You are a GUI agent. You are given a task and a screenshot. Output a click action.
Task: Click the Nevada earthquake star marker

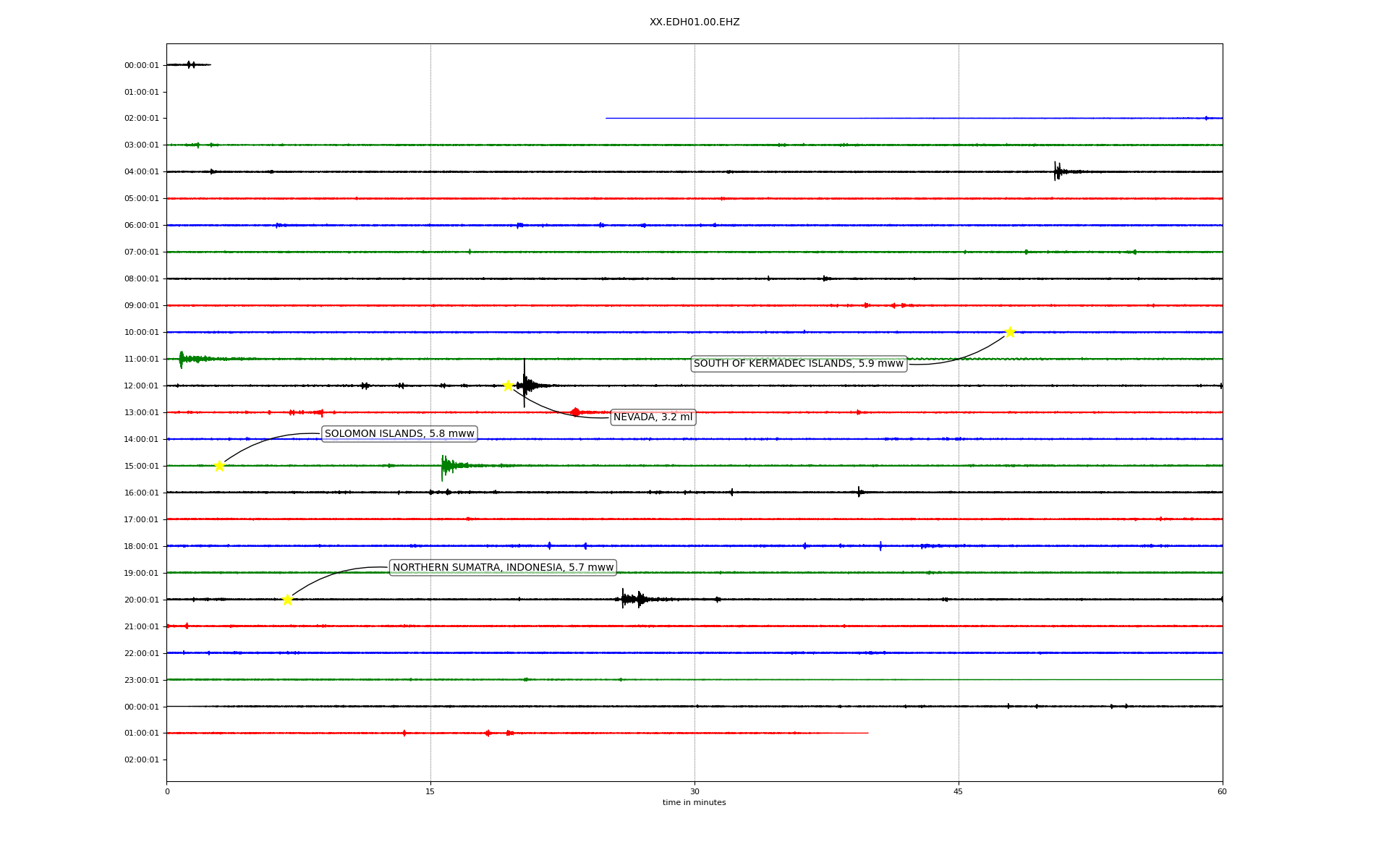pos(508,386)
